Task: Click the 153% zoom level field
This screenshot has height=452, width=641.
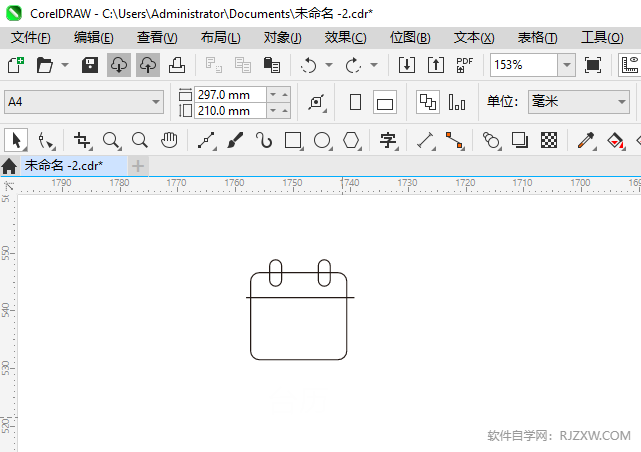Action: pos(524,65)
